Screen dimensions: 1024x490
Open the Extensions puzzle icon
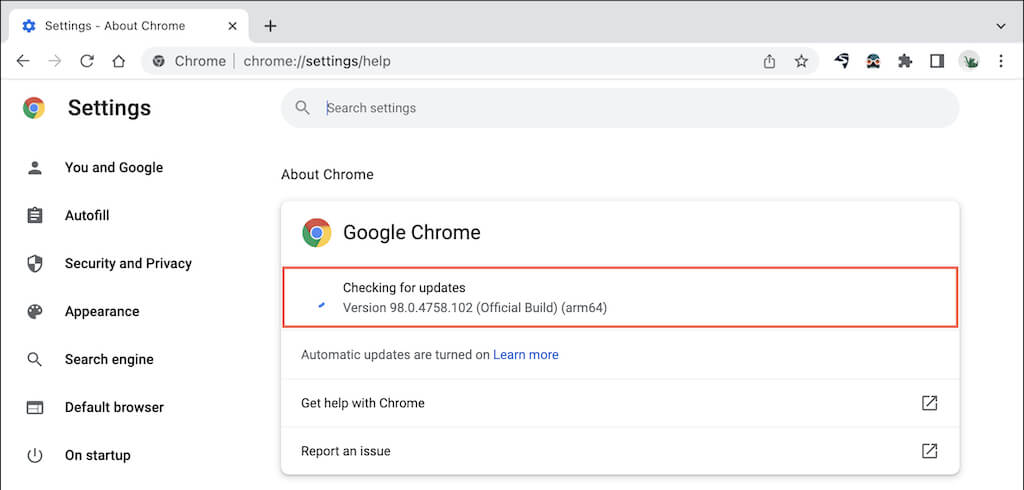pos(905,61)
